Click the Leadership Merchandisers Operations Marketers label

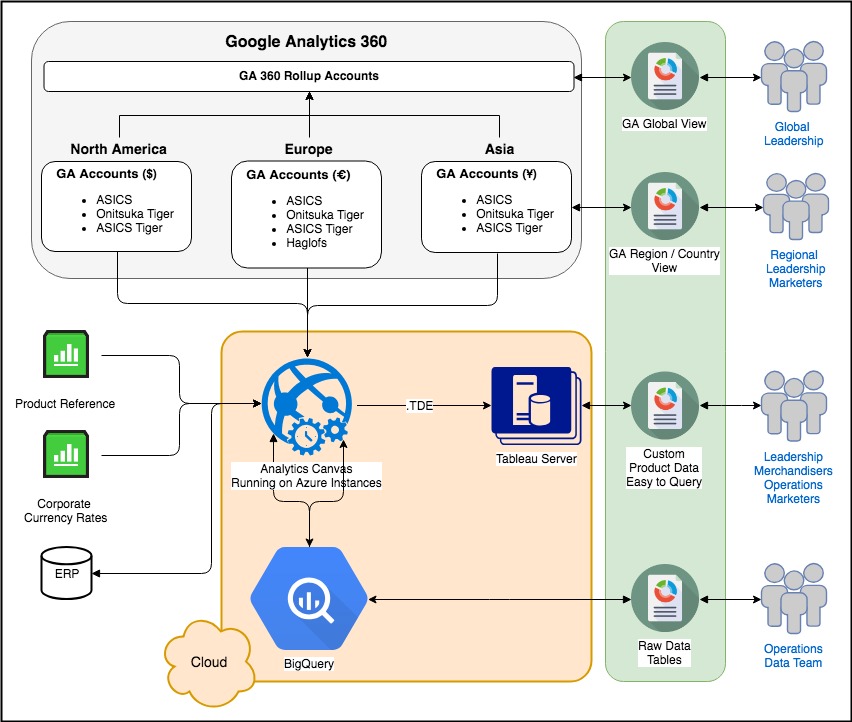point(793,478)
